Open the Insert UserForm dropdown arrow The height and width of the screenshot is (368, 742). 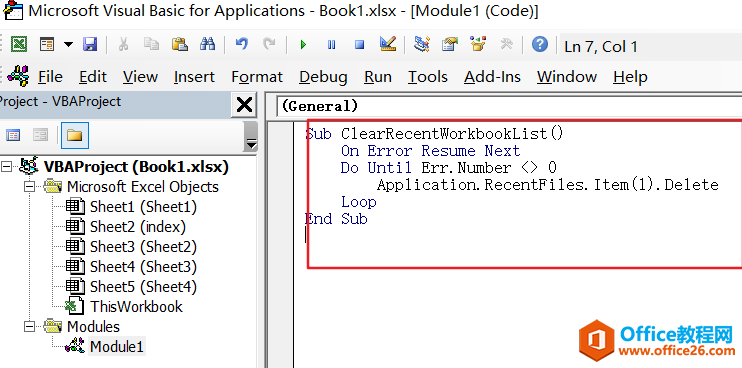pos(68,45)
